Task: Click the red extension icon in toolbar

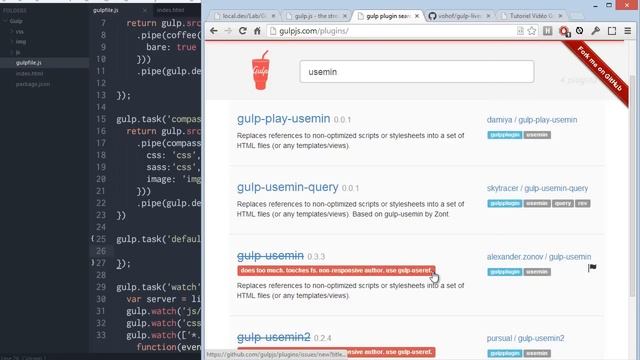Action: pos(564,31)
